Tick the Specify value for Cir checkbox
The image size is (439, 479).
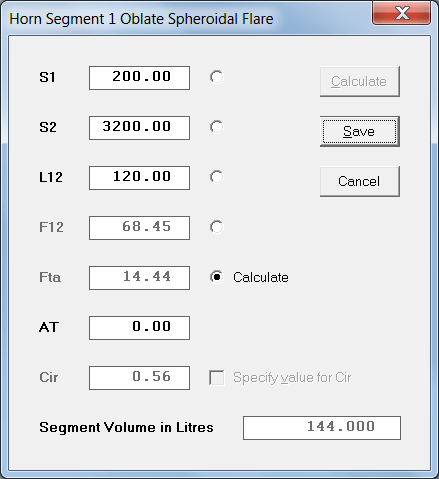(x=217, y=378)
